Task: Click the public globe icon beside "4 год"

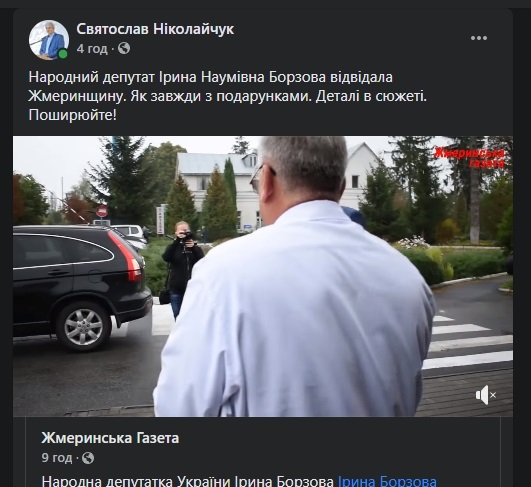Action: coord(124,48)
